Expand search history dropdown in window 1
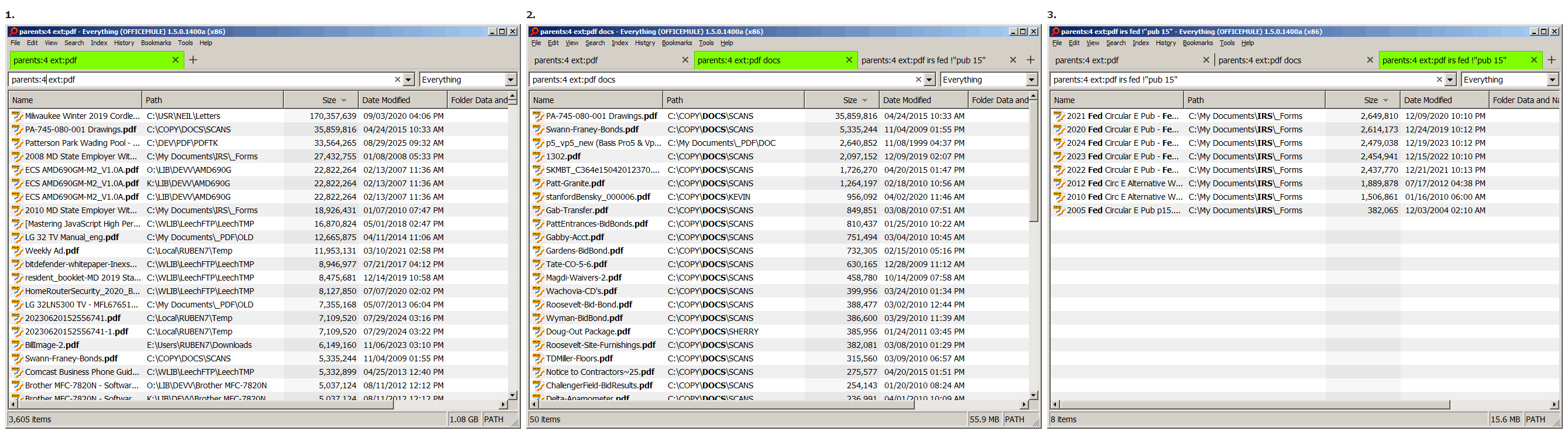Screen dimensions: 1568x434 pos(409,79)
